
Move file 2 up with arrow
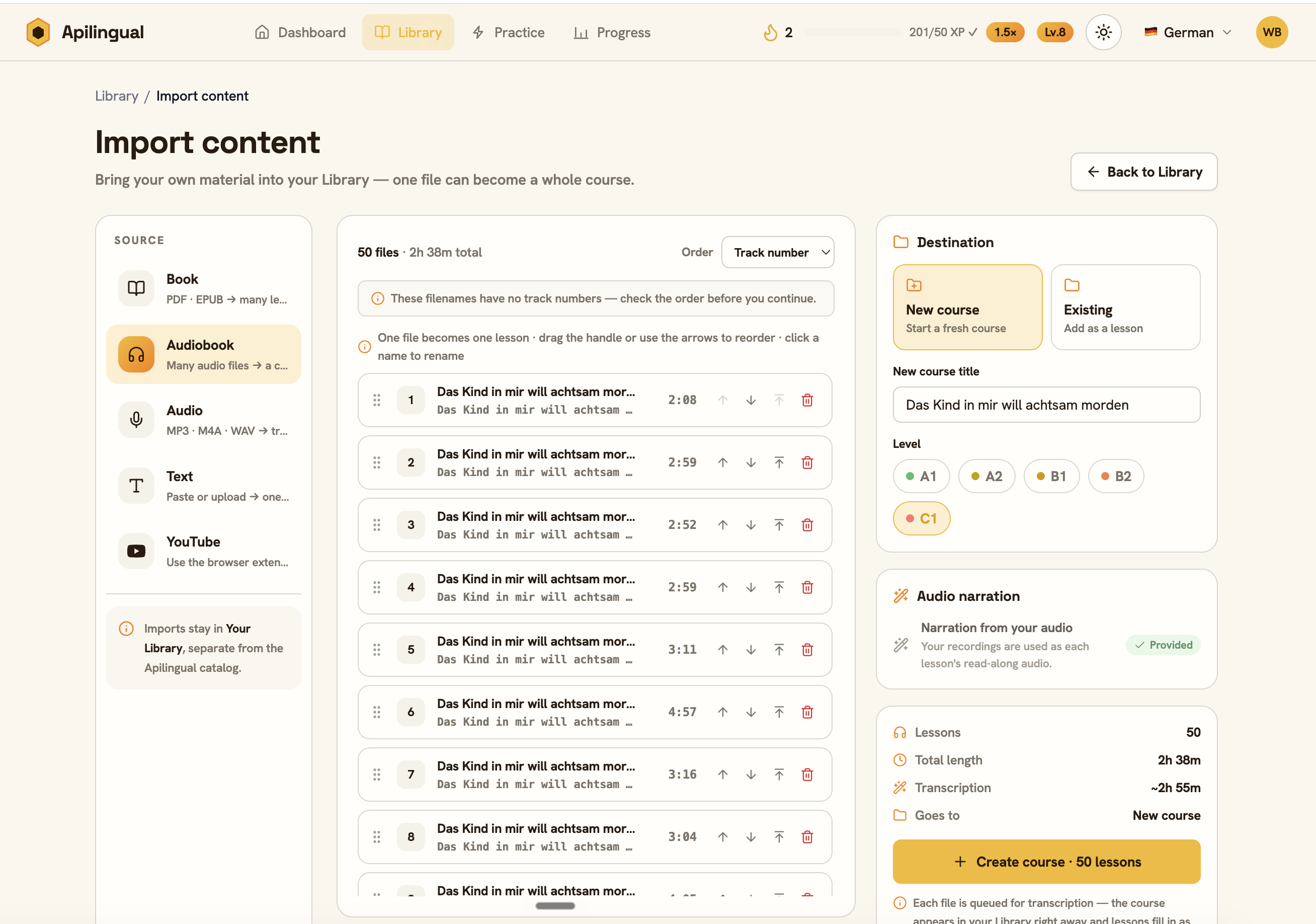[723, 463]
